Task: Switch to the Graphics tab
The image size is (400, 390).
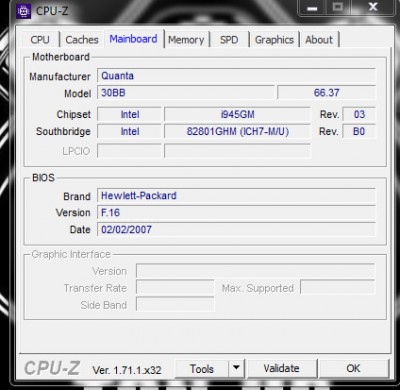Action: pos(274,40)
